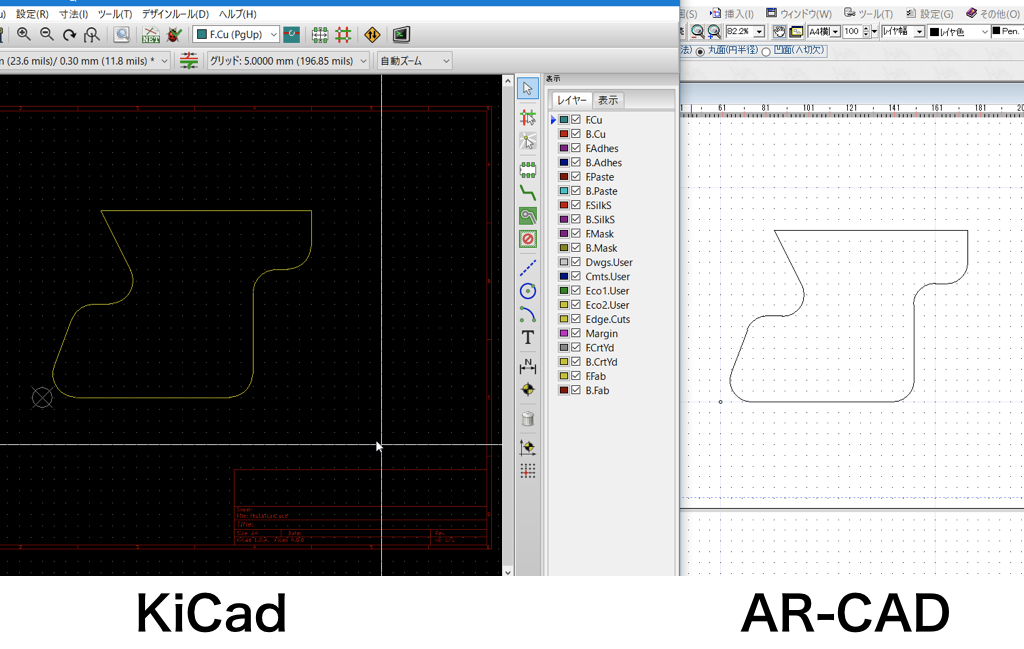
Task: Run design rules check with the ladybug icon
Action: pos(174,34)
